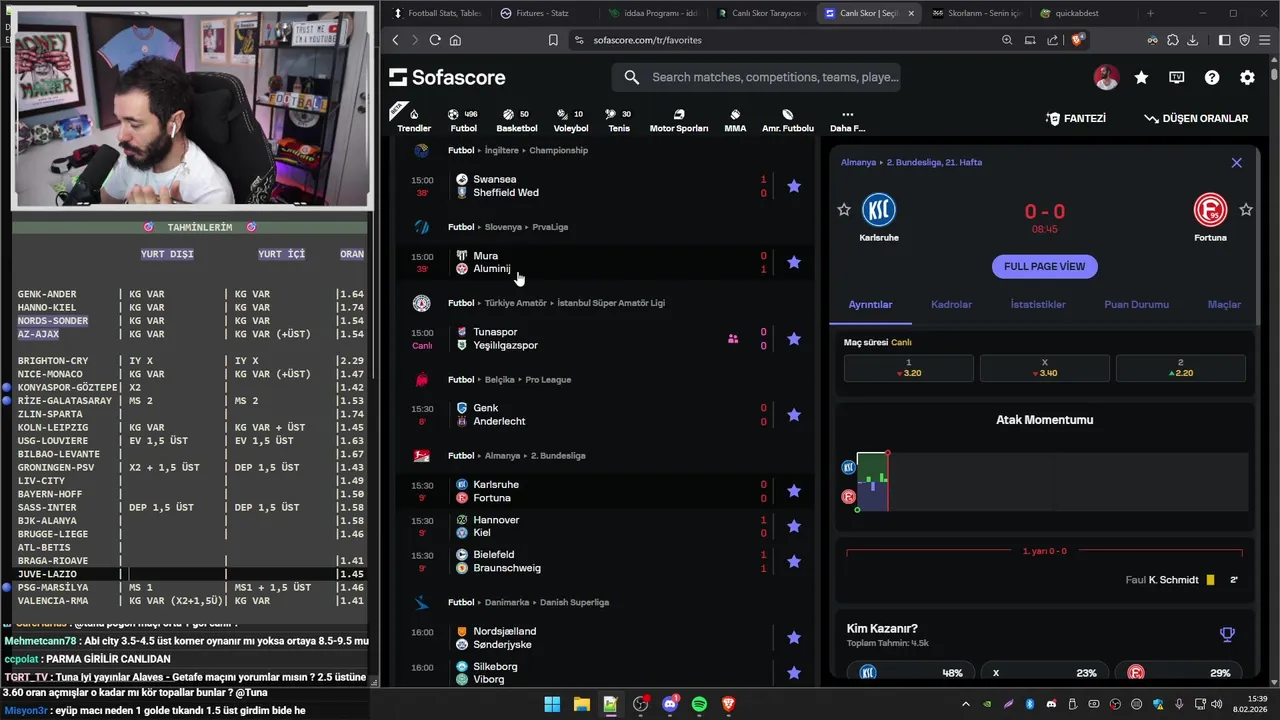The image size is (1280, 720).
Task: Open the Sofascore help question mark icon
Action: click(1212, 77)
